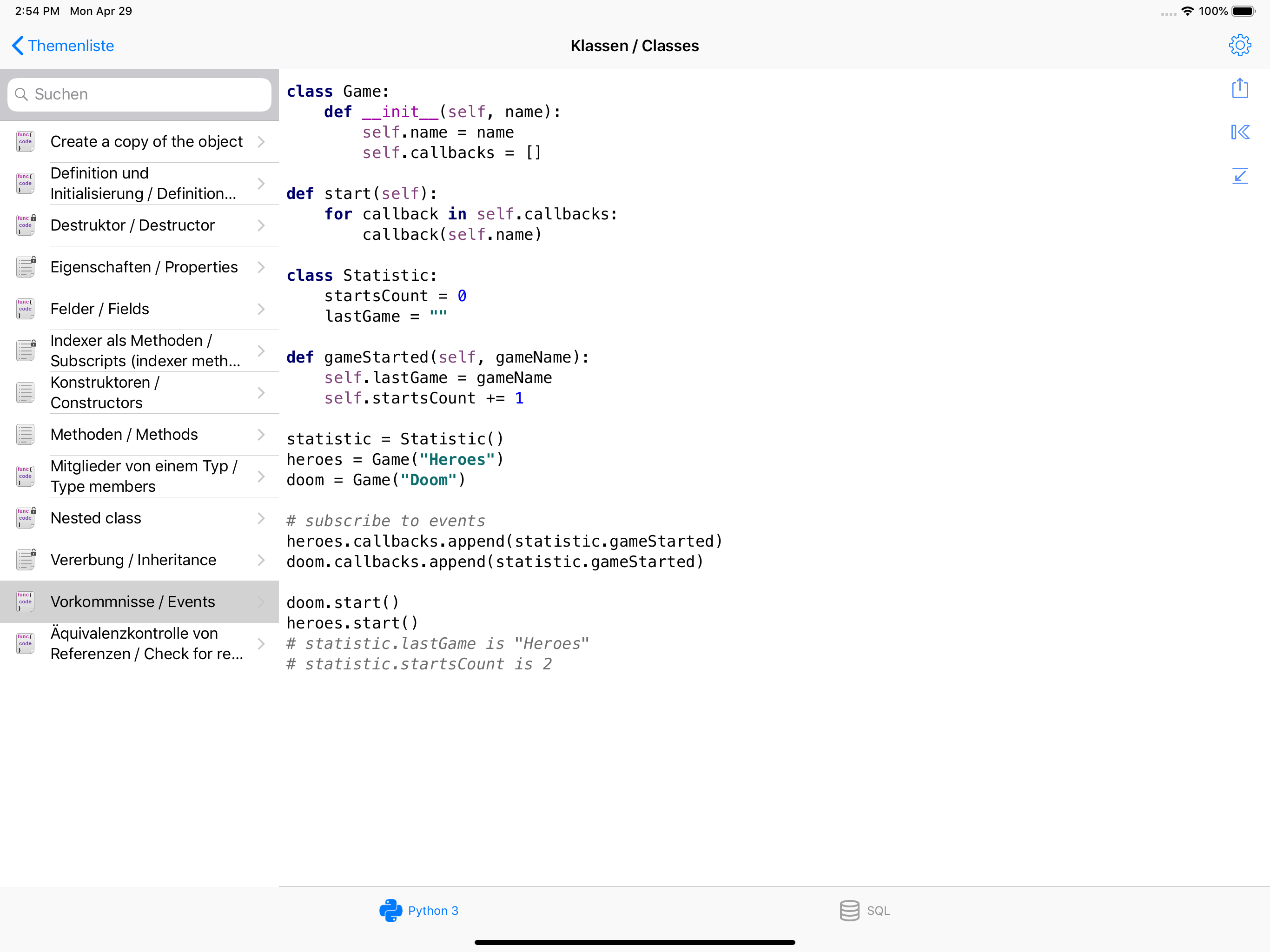Viewport: 1270px width, 952px height.
Task: Expand Konstruktoren / Constructors chevron
Action: click(x=261, y=393)
